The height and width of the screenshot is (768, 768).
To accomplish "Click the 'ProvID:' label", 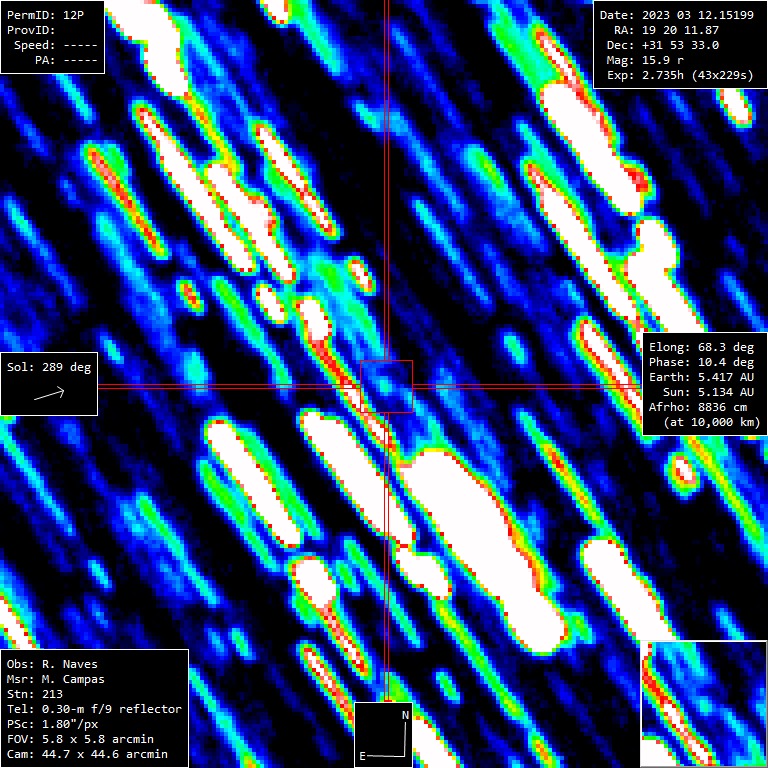I will (x=31, y=30).
